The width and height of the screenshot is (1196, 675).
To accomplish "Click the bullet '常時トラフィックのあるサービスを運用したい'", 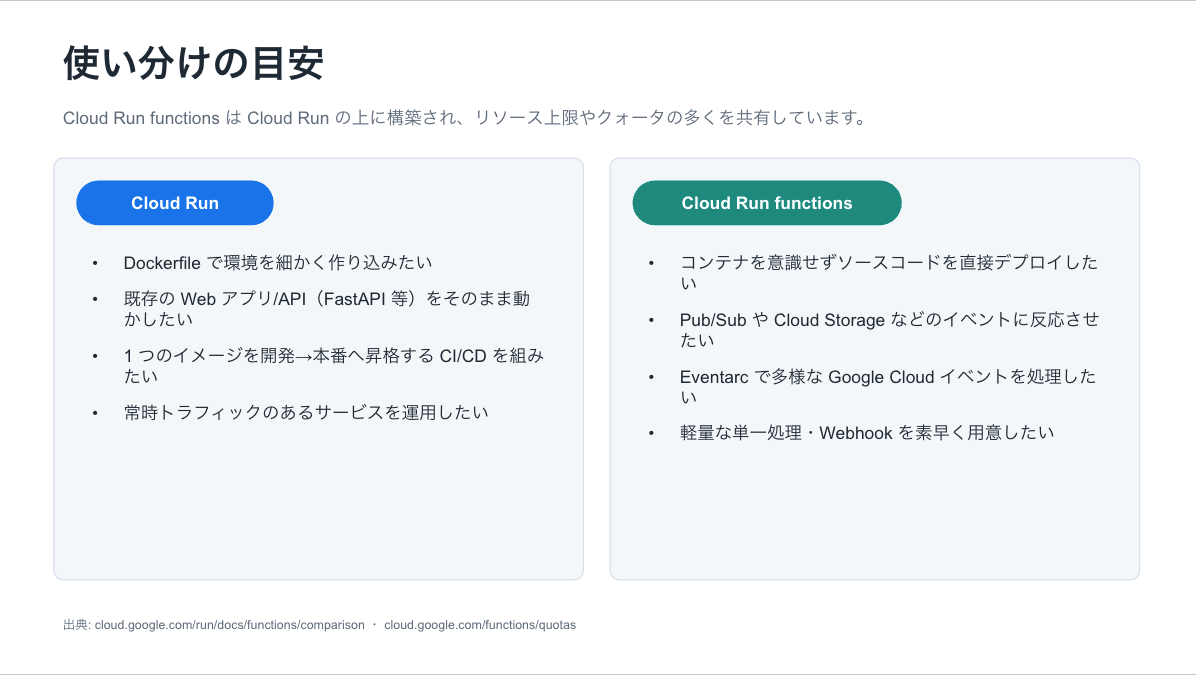I will pyautogui.click(x=306, y=413).
